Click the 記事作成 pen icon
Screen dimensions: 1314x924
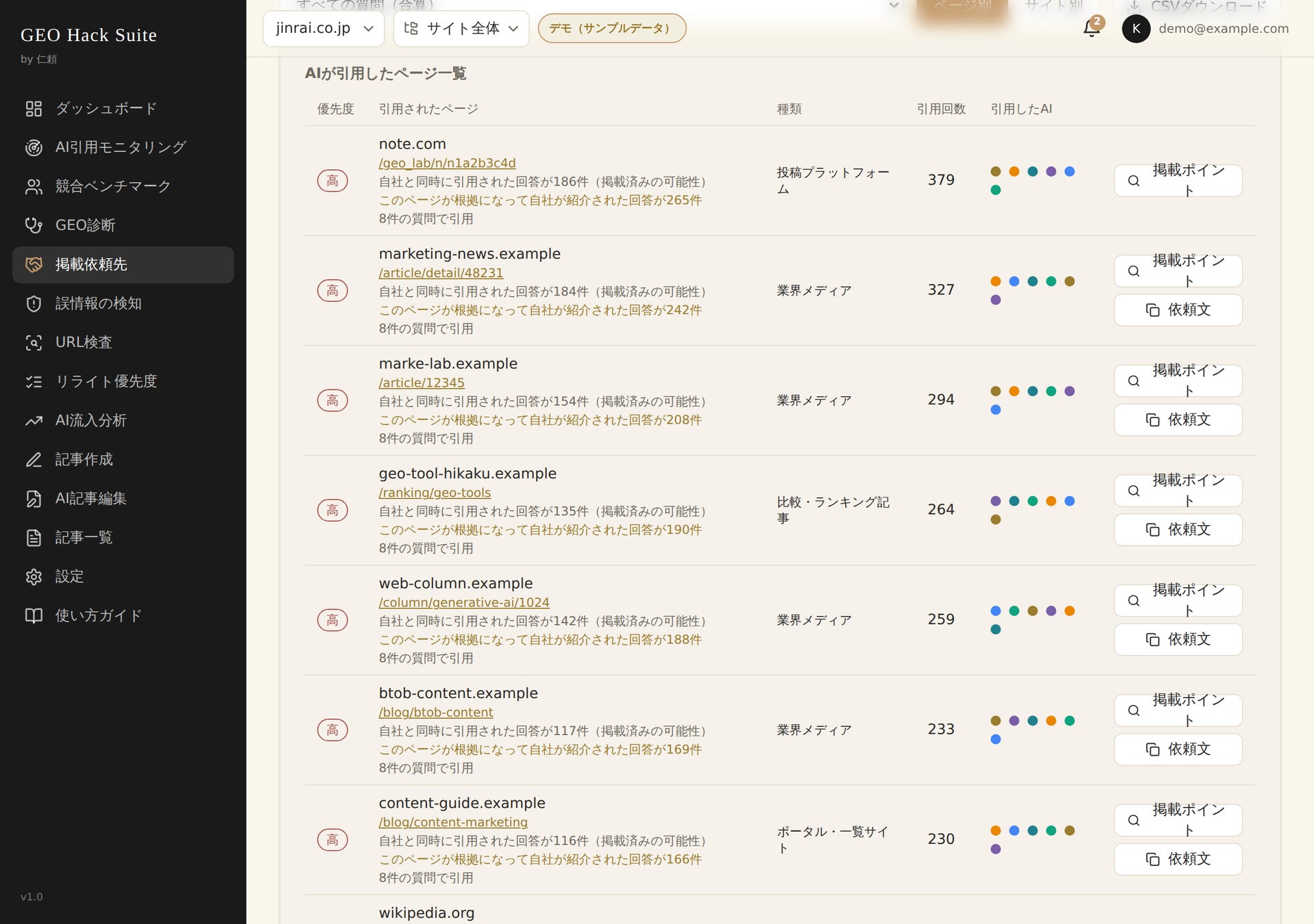click(x=34, y=459)
